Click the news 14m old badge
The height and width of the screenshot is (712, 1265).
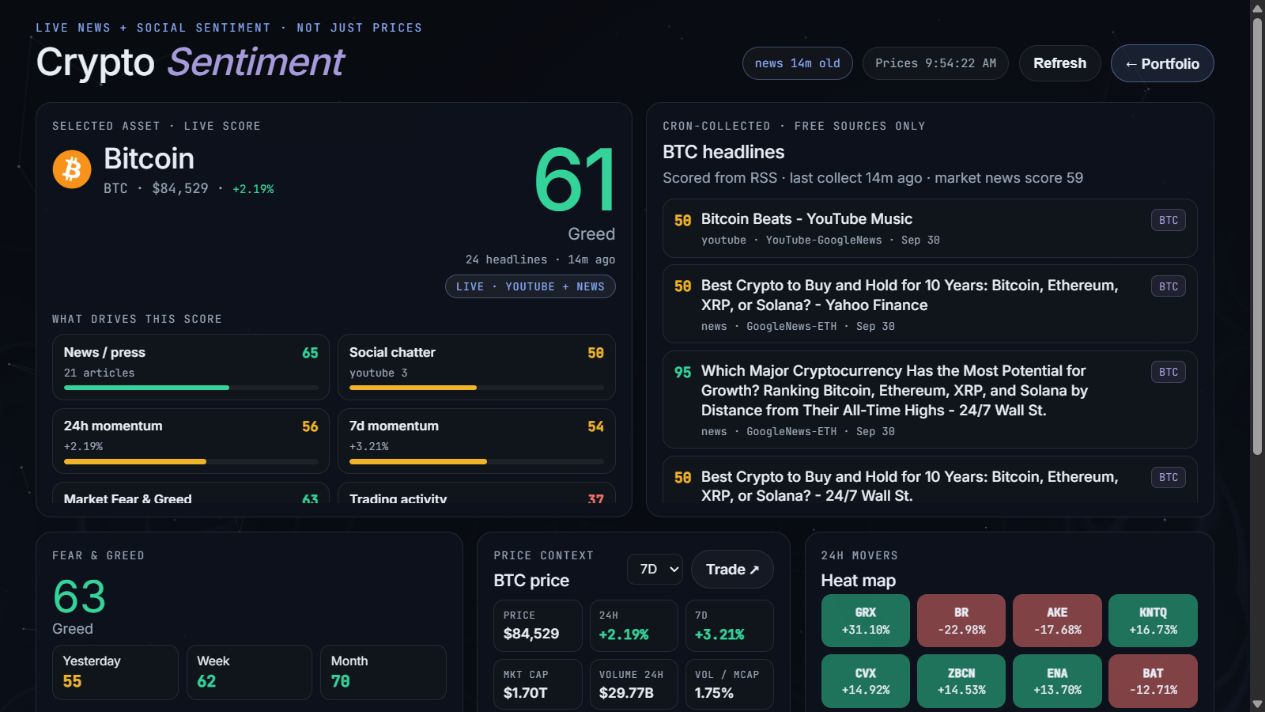[x=797, y=63]
